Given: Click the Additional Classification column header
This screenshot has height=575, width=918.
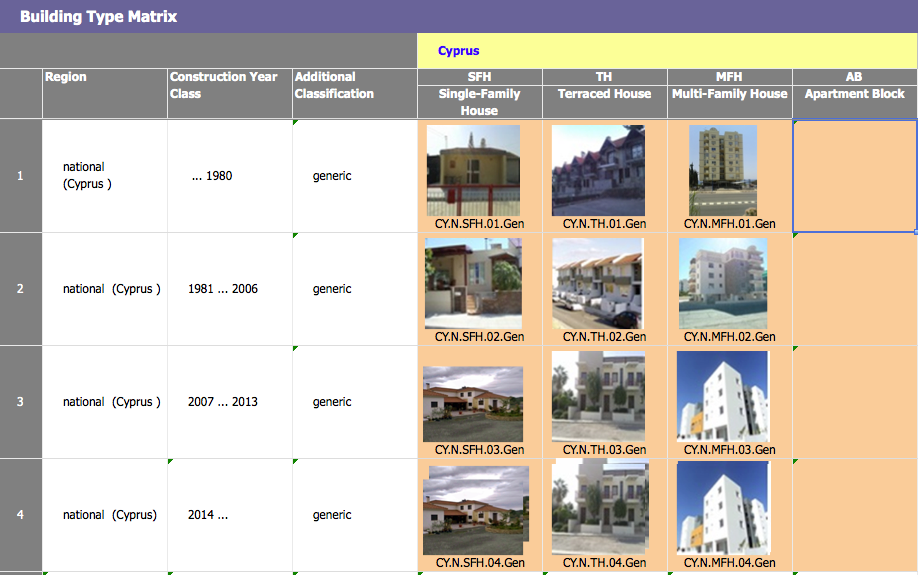Looking at the screenshot, I should tap(354, 93).
